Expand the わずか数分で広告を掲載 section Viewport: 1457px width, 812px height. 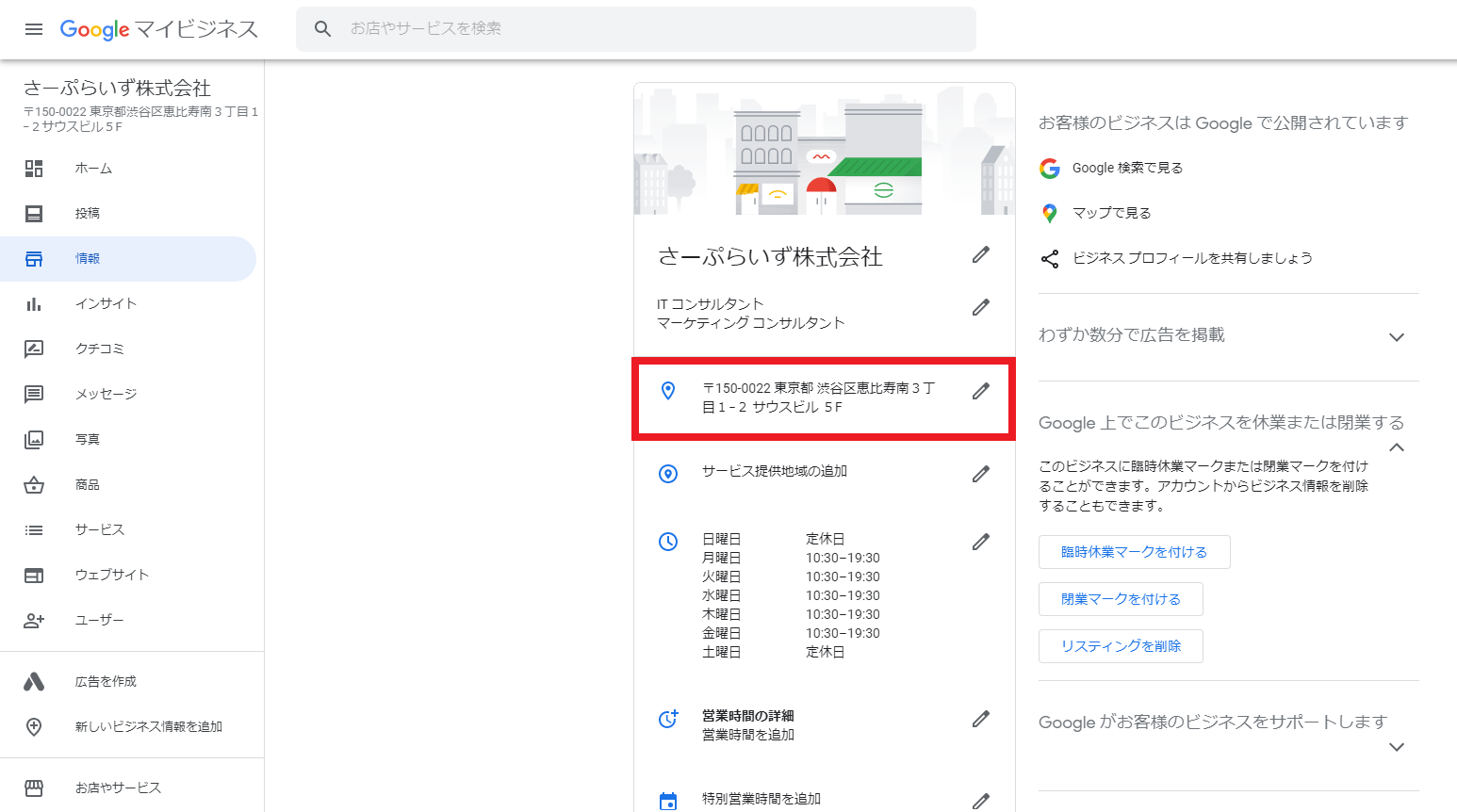click(x=1397, y=337)
